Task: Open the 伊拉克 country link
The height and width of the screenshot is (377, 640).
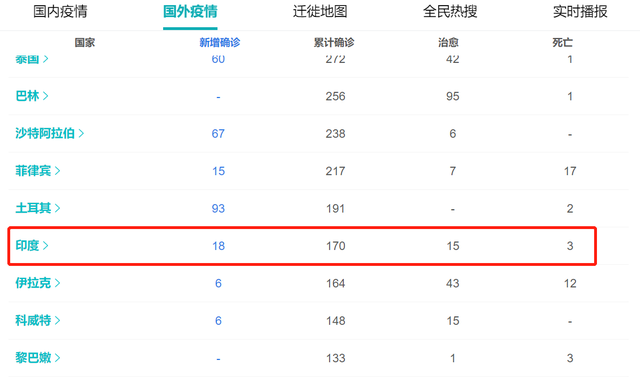Action: click(33, 283)
